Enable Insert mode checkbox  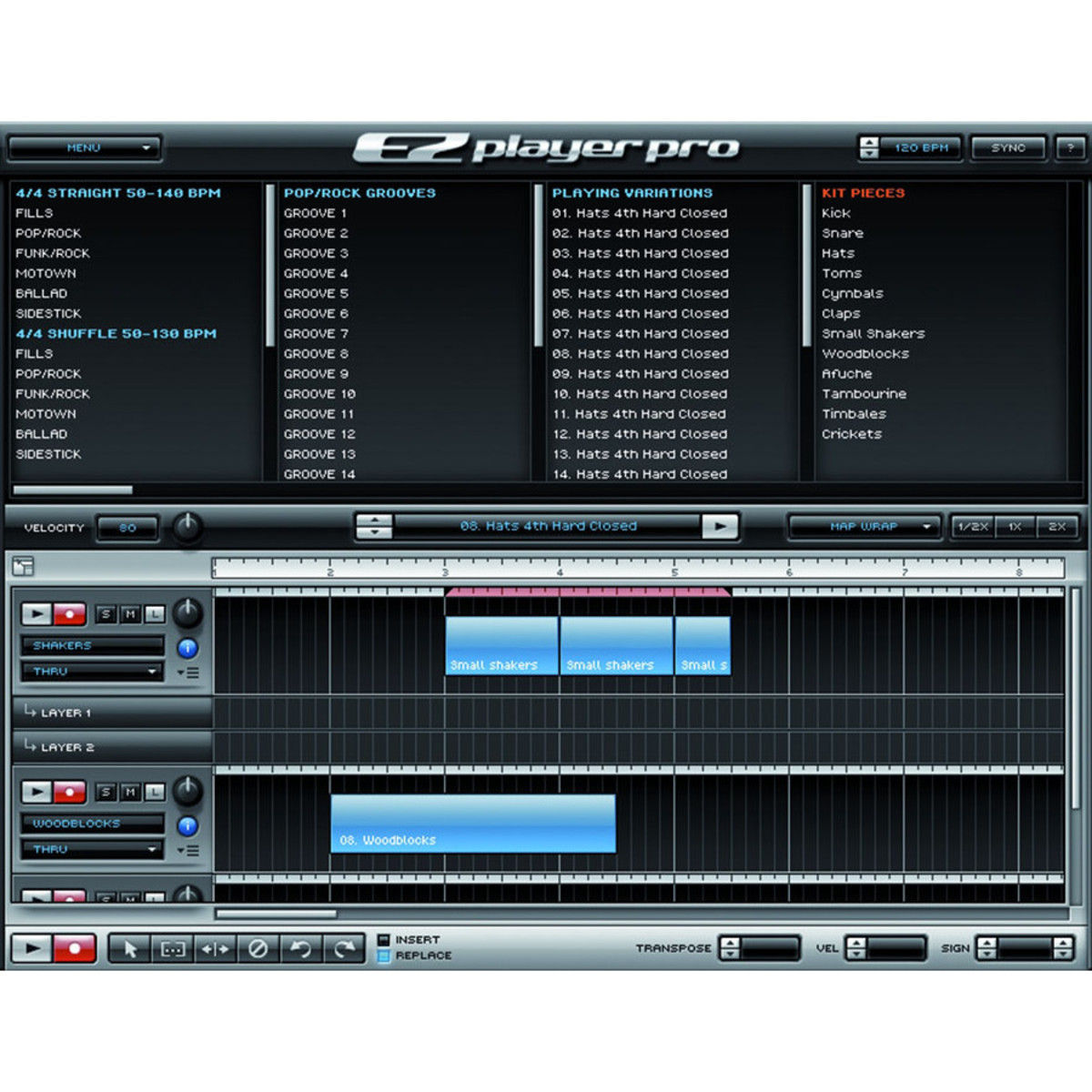click(x=383, y=939)
